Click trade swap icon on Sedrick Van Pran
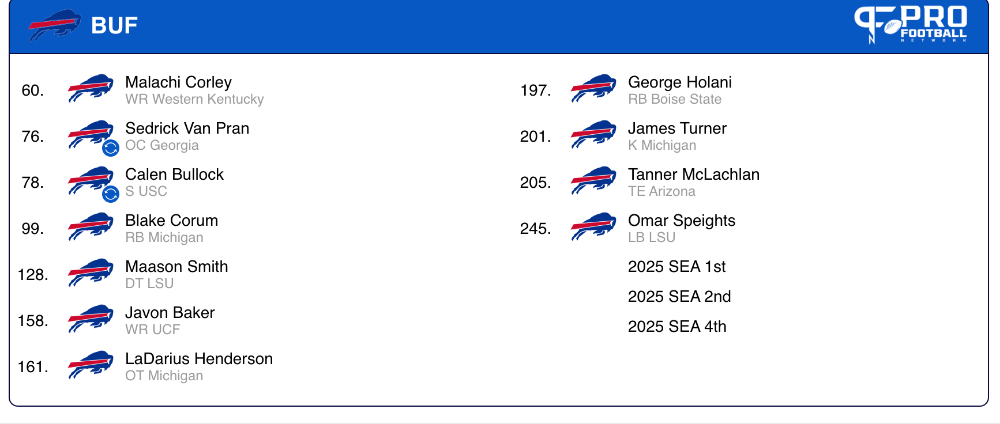The height and width of the screenshot is (424, 1000). click(110, 148)
